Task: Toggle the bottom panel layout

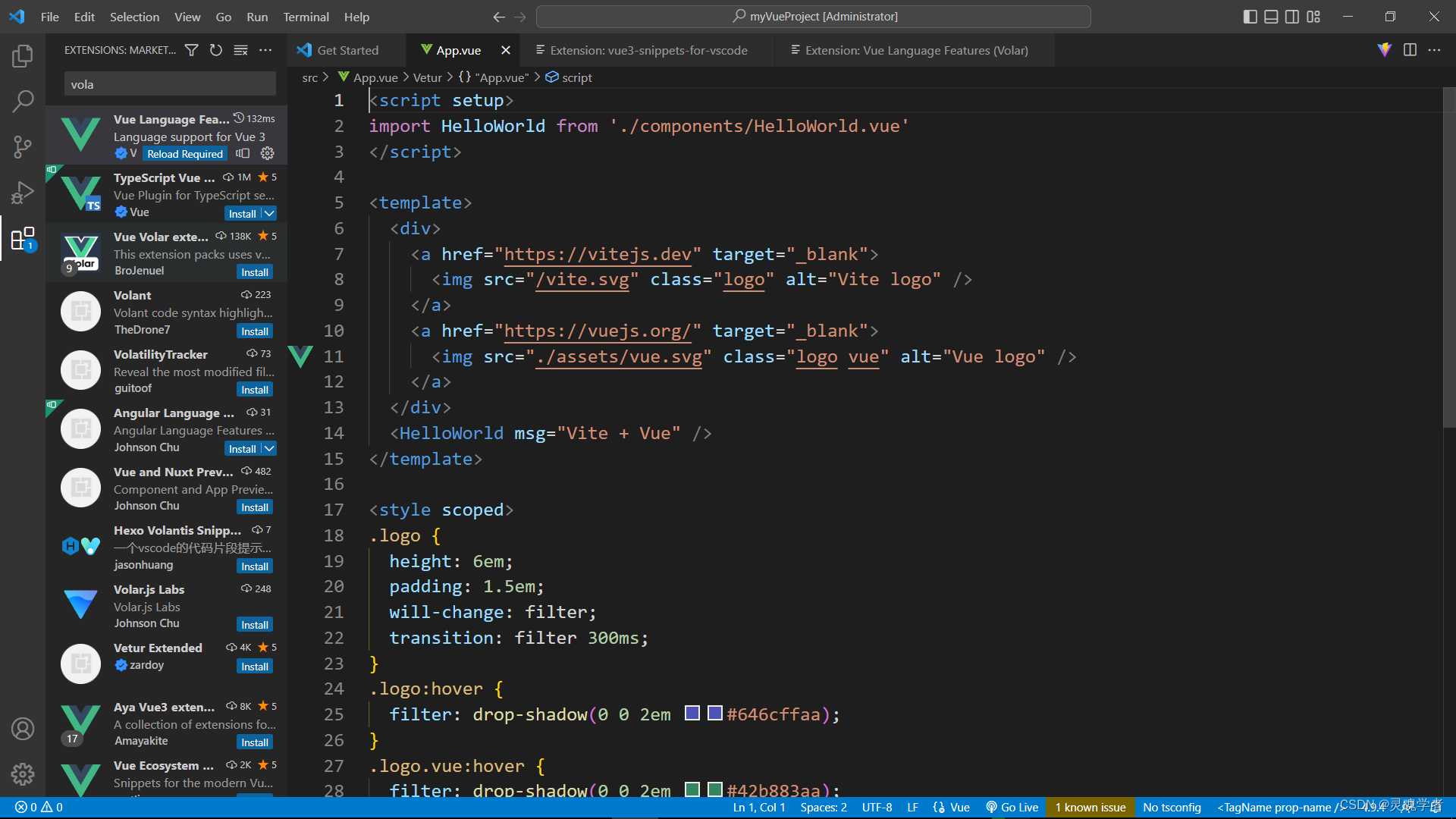Action: point(1271,17)
